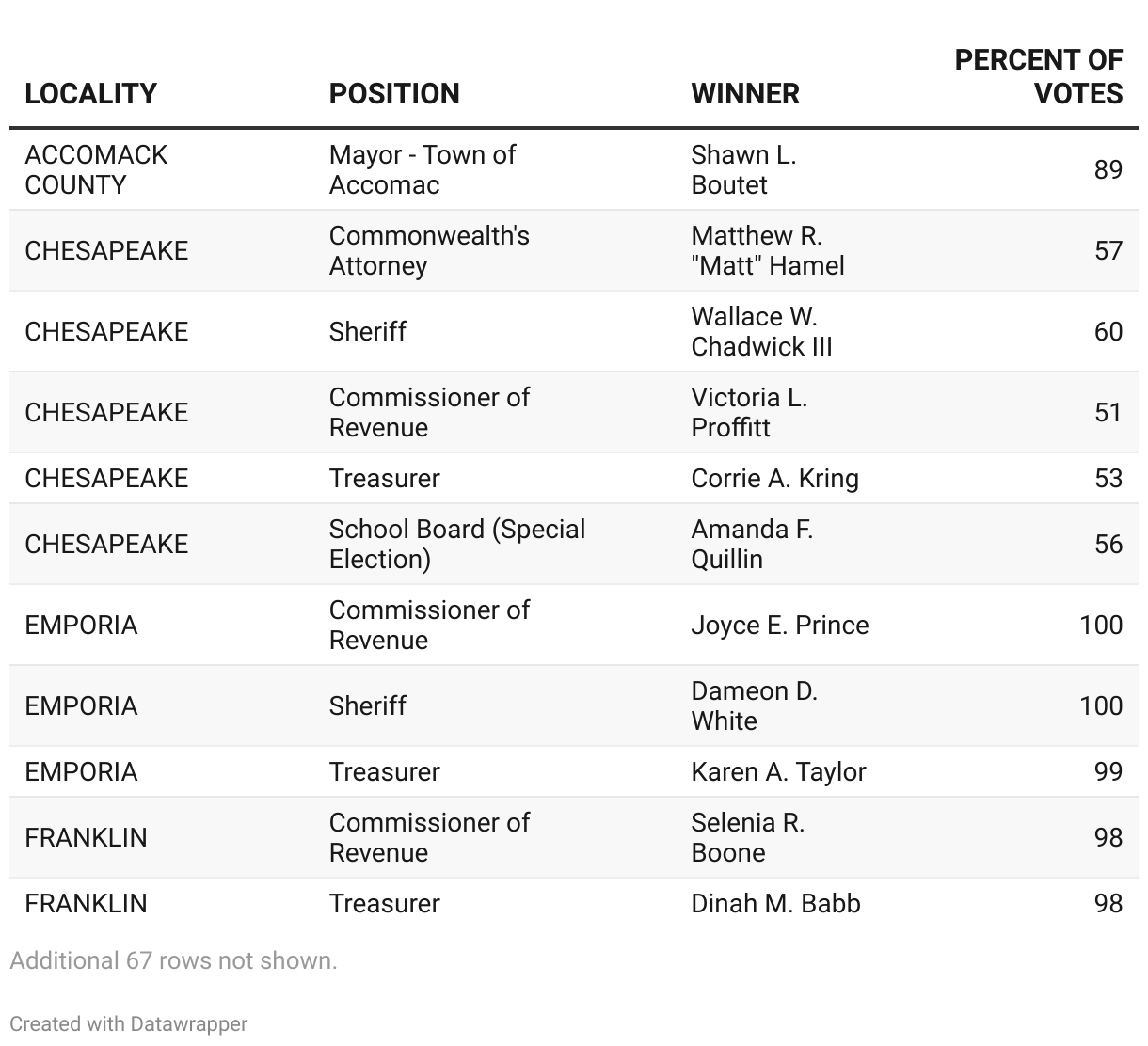Click winner Dameon D. White
Screen dimensions: 1148x1046
(754, 705)
